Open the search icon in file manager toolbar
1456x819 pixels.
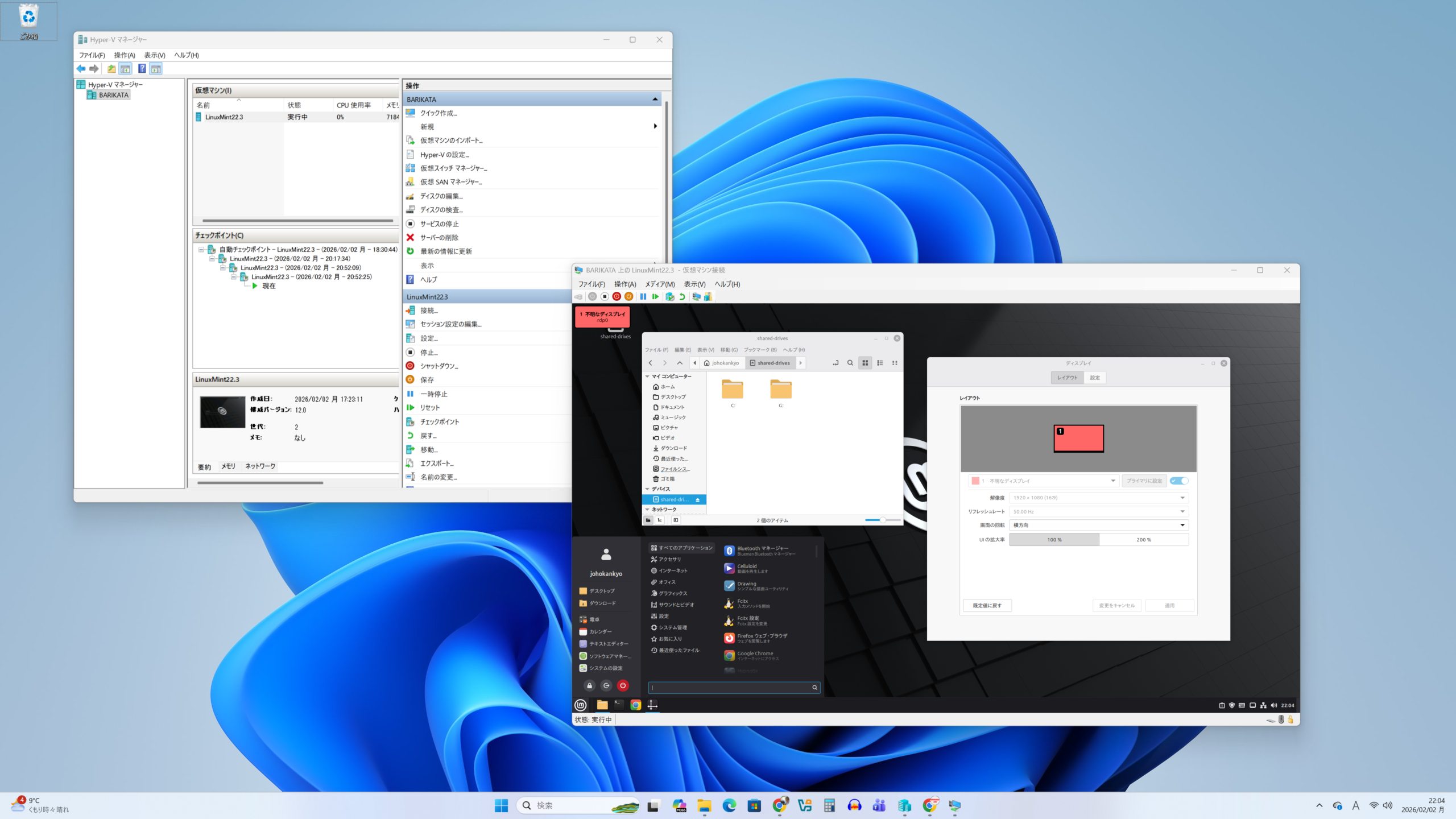click(850, 363)
